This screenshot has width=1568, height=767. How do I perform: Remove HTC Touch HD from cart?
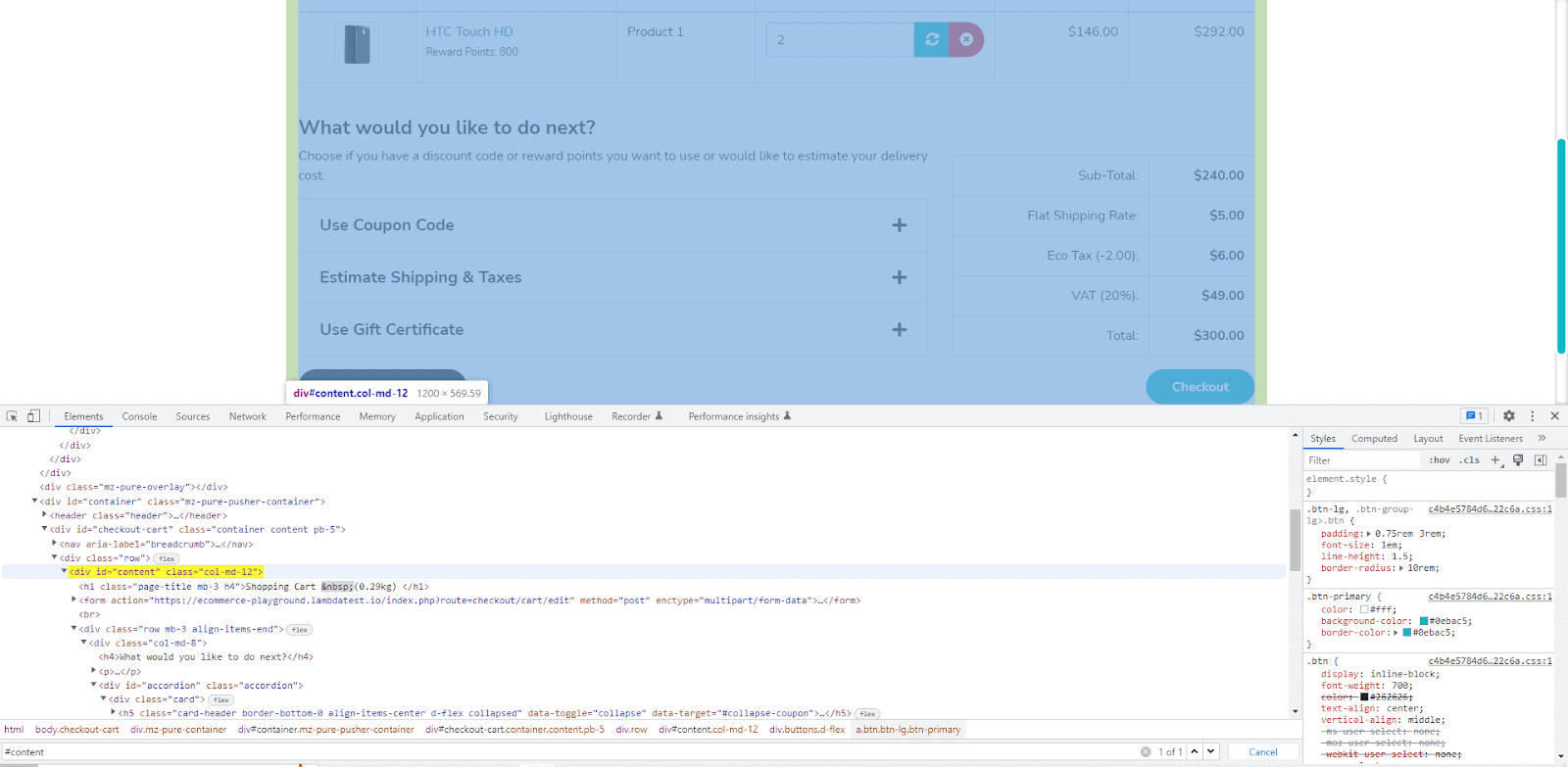pos(966,39)
